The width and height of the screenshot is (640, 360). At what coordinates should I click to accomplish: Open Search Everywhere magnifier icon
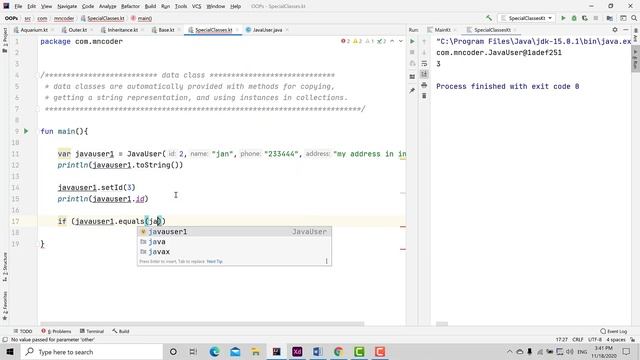pyautogui.click(x=634, y=18)
